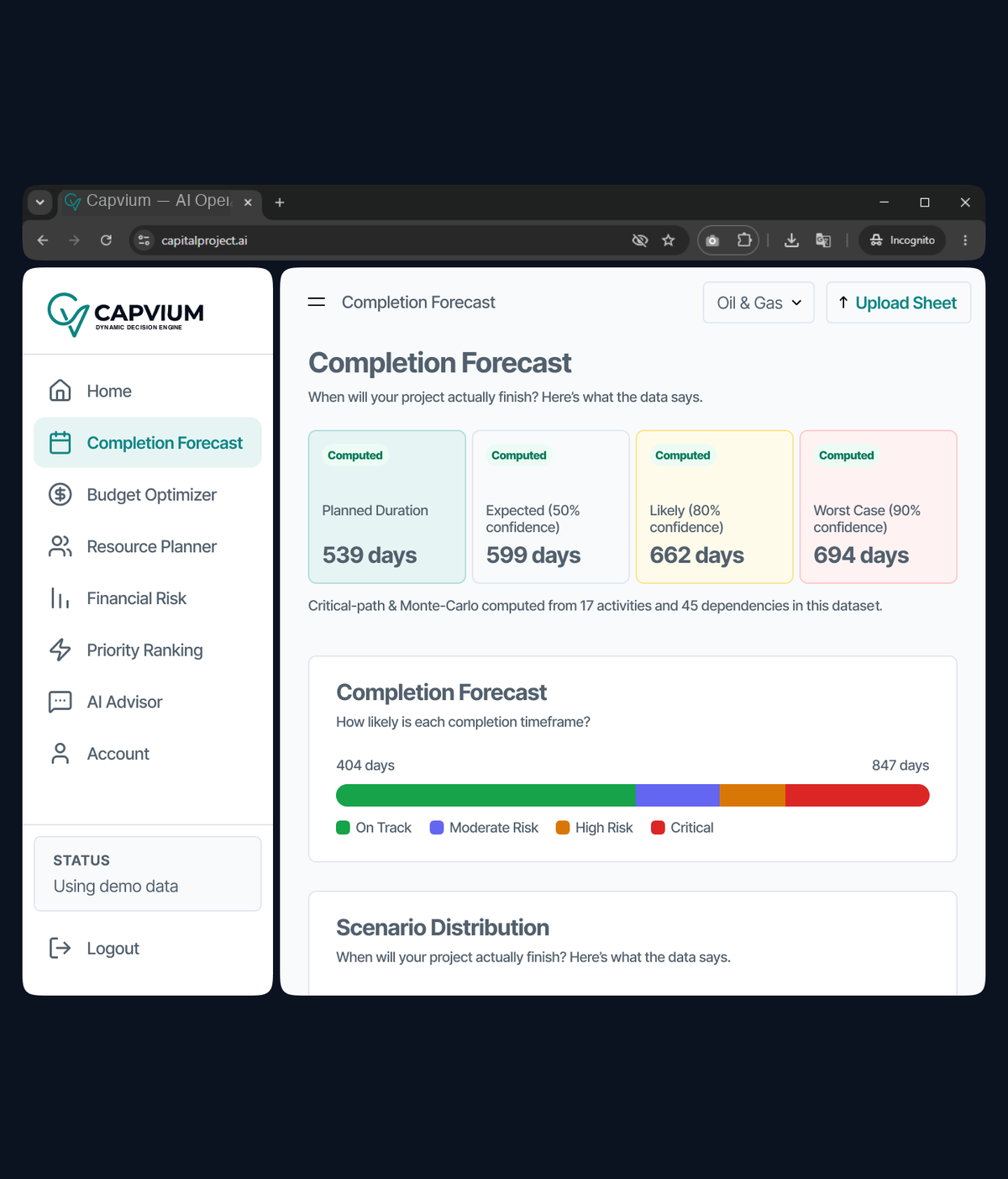Click the Incognito indicator button

click(x=902, y=240)
